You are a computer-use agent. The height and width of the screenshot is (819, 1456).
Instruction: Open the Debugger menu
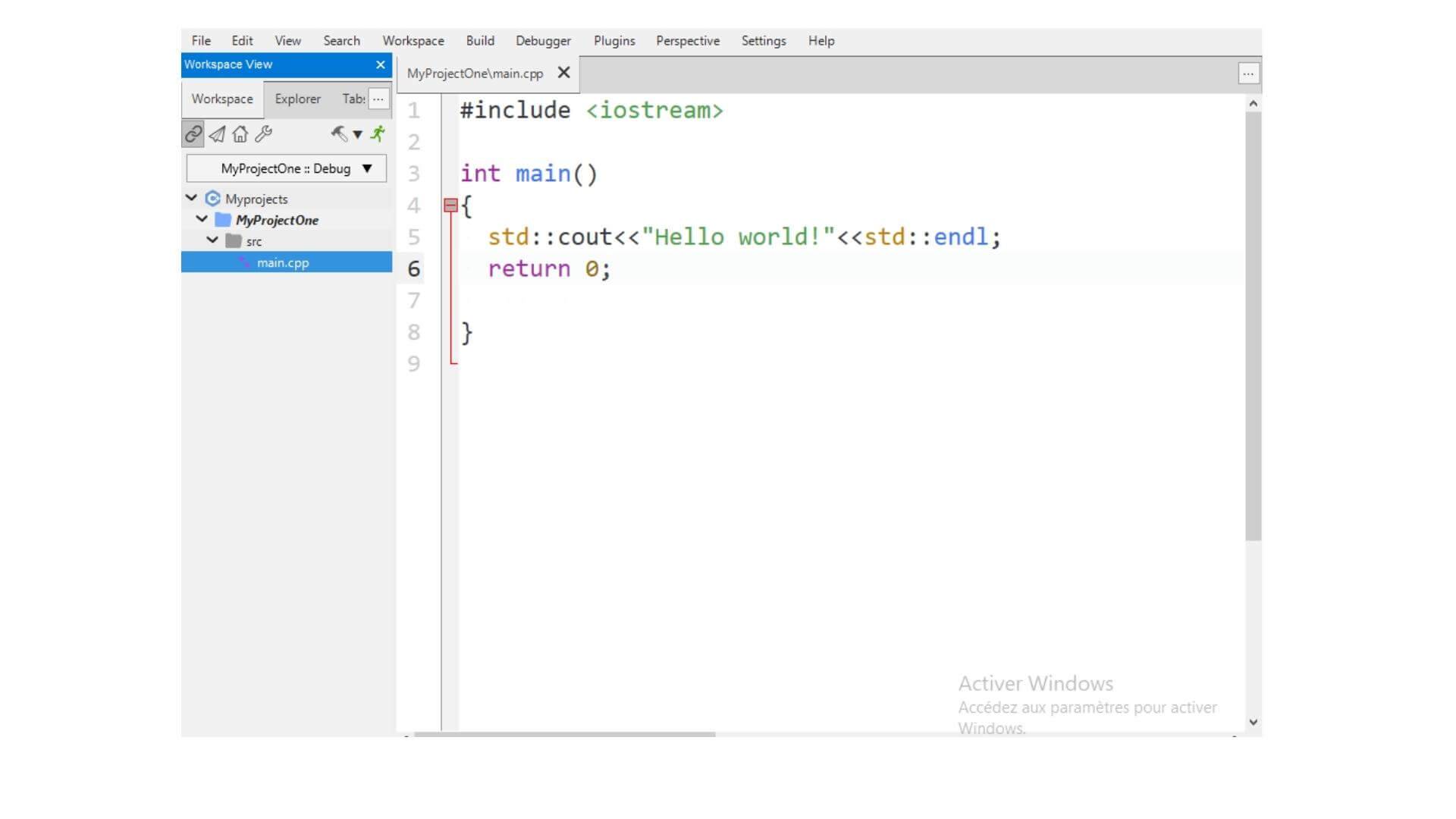coord(543,40)
